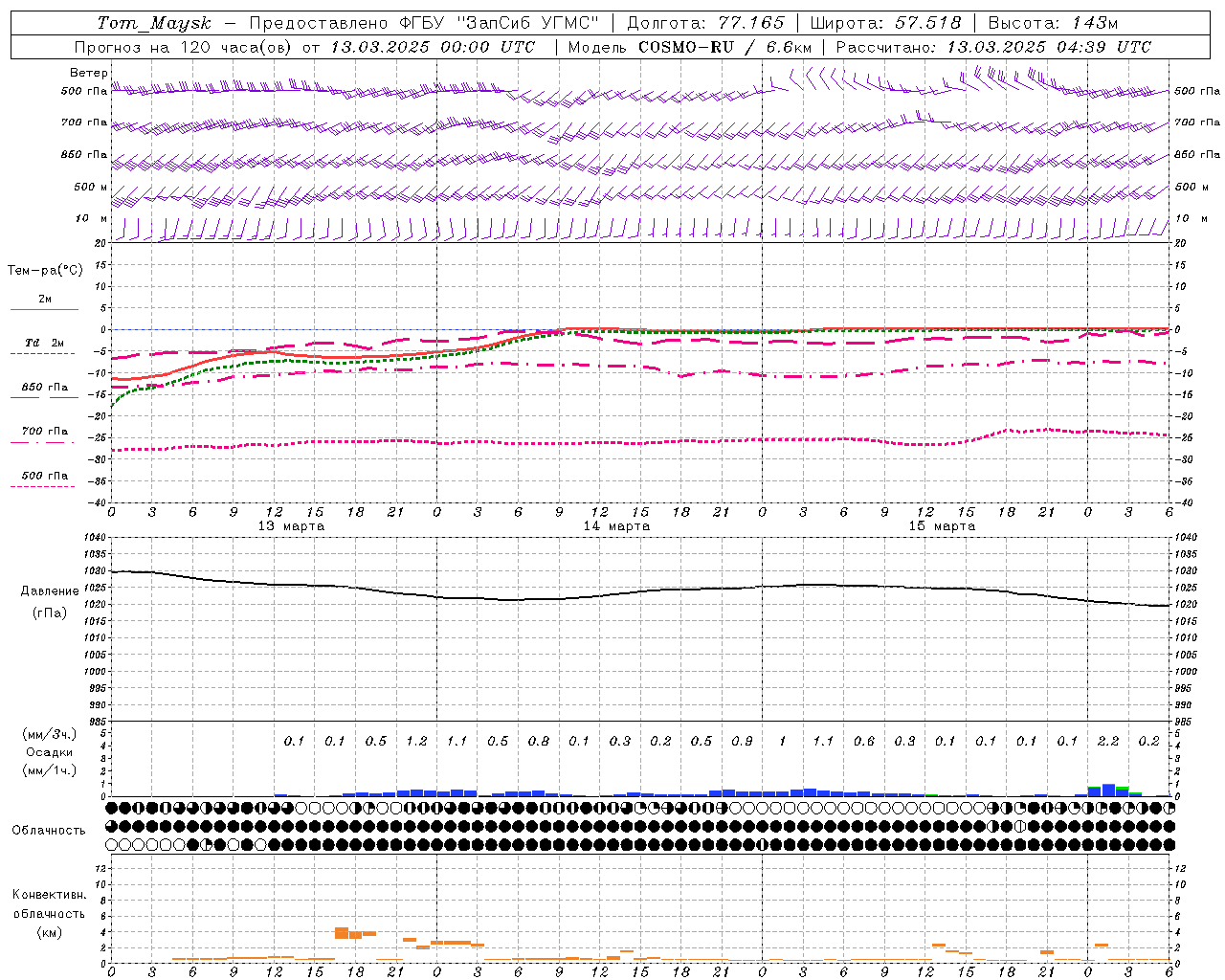The height and width of the screenshot is (980, 1225).
Task: Click the '700 гПа' temperature legend label
Action: coord(45,432)
